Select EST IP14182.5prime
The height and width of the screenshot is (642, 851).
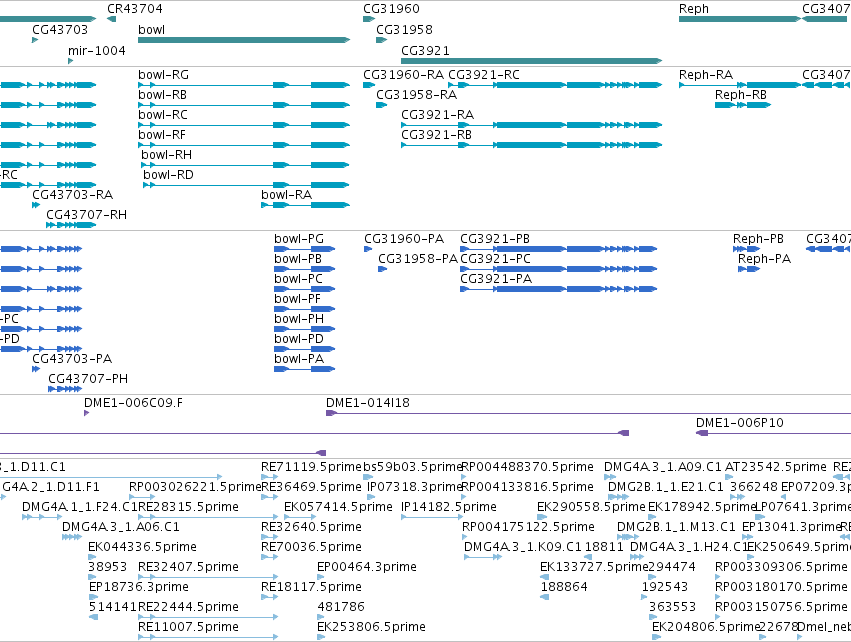pos(431,517)
